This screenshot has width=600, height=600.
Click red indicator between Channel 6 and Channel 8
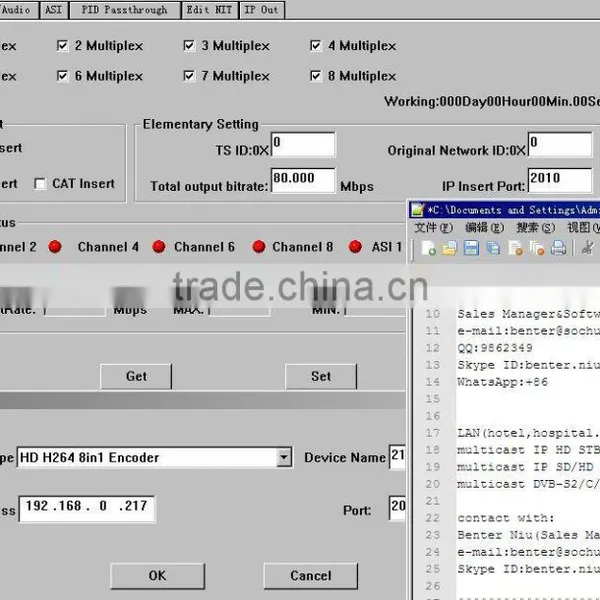259,247
